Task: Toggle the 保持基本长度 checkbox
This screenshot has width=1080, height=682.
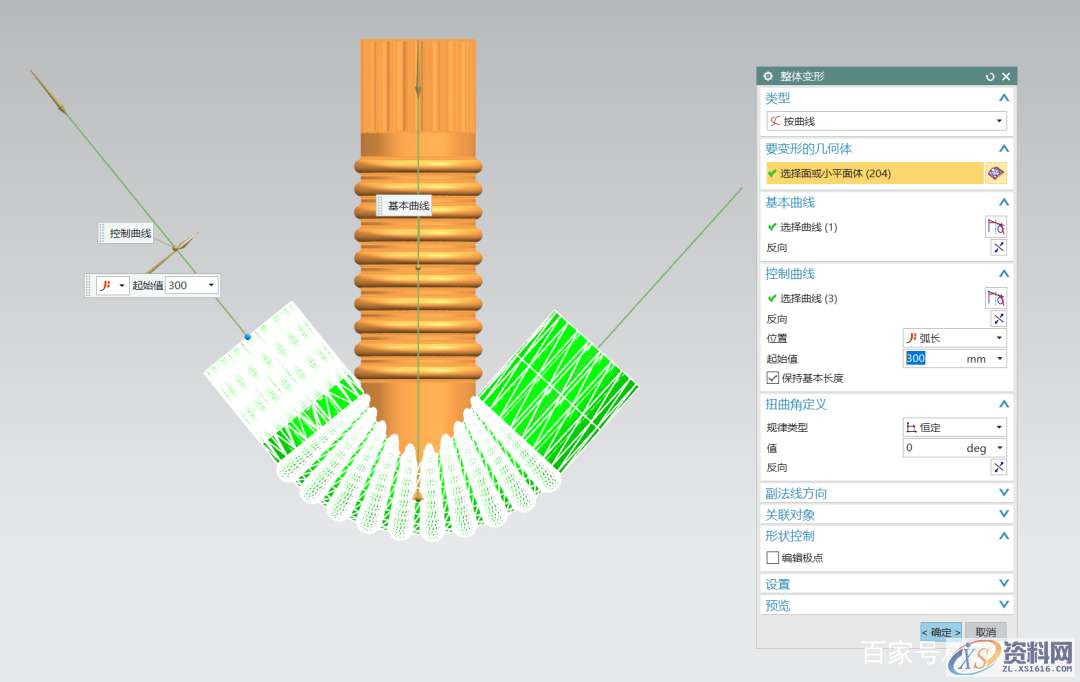Action: pyautogui.click(x=772, y=378)
